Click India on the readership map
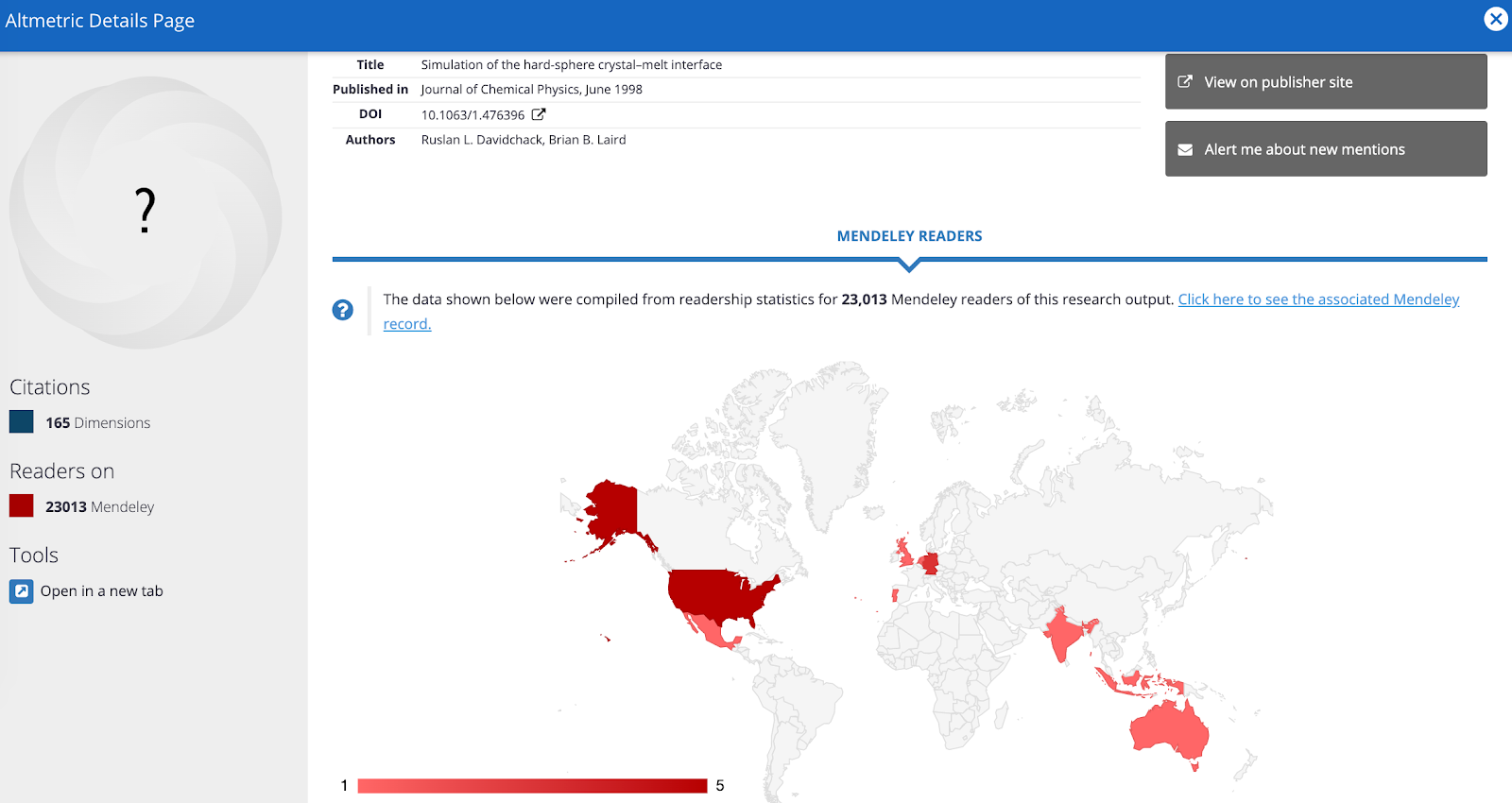The width and height of the screenshot is (1512, 803). pos(1065,631)
